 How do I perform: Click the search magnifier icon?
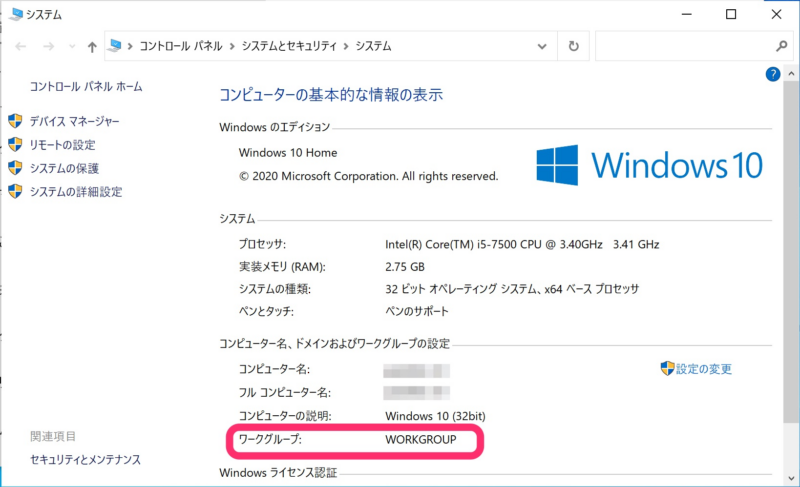[x=781, y=46]
